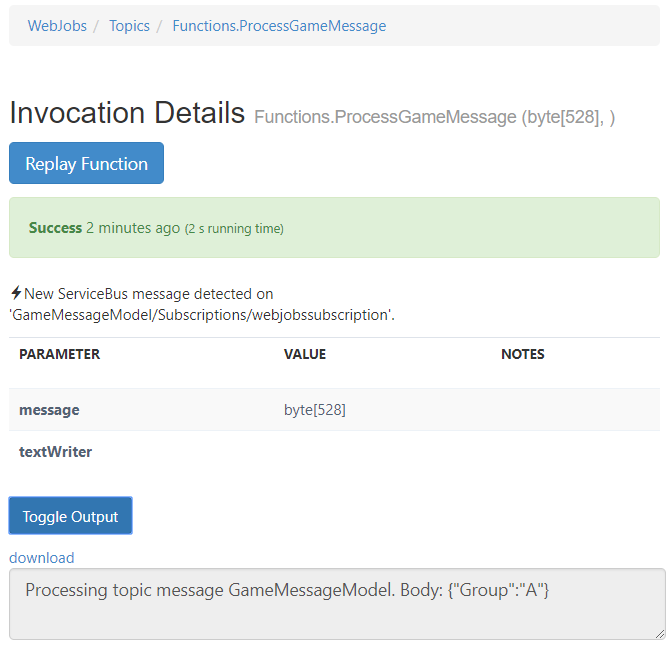The width and height of the screenshot is (671, 647).
Task: Click inside the output log text area
Action: 337,604
